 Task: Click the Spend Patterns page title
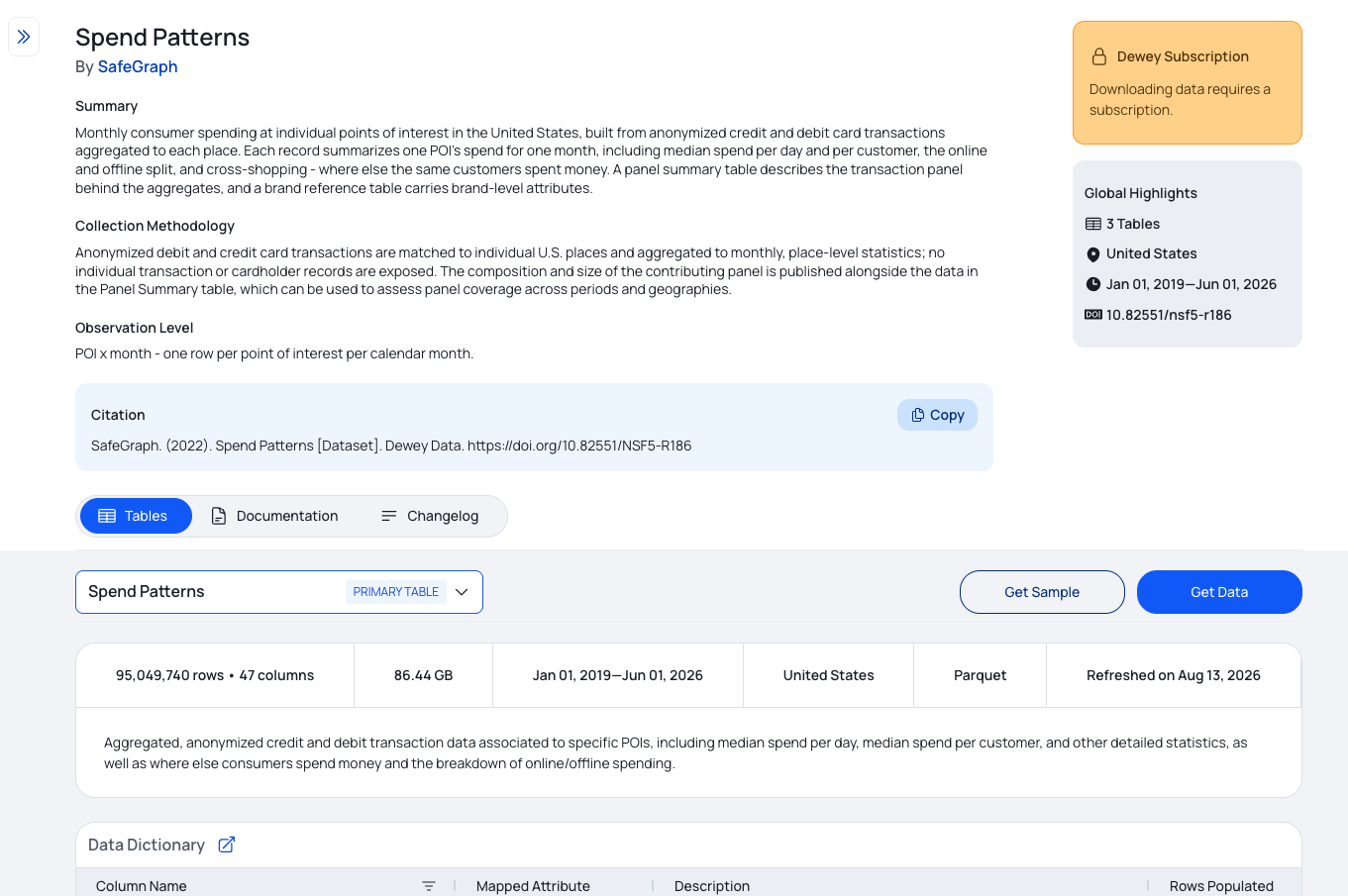[x=162, y=38]
